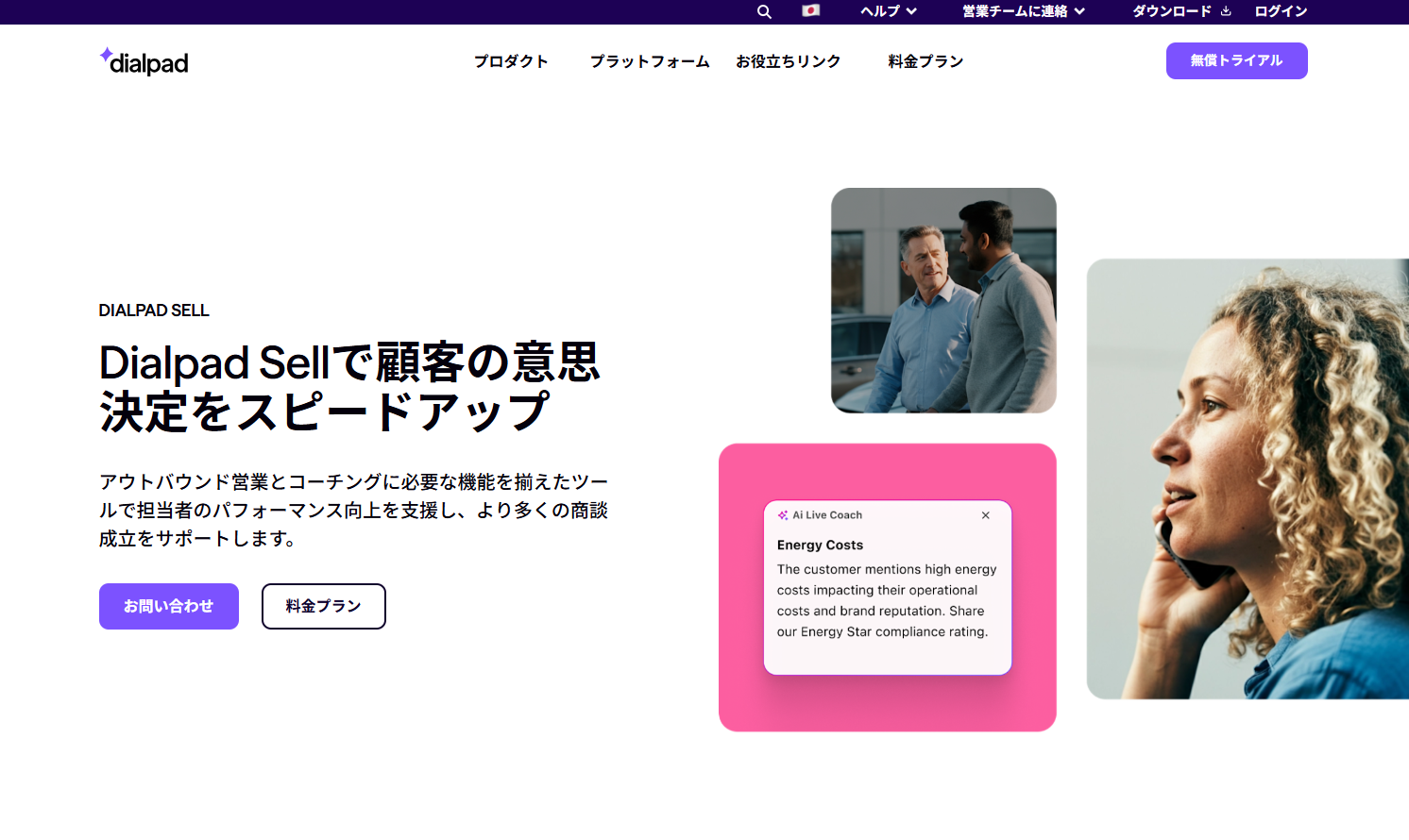The width and height of the screenshot is (1409, 840).
Task: Close the Ai Live Coach card
Action: 985,515
